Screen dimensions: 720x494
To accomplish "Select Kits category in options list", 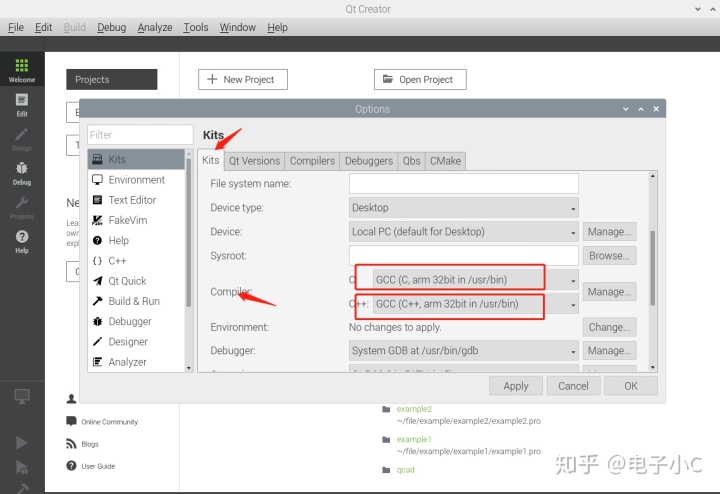I will point(136,159).
